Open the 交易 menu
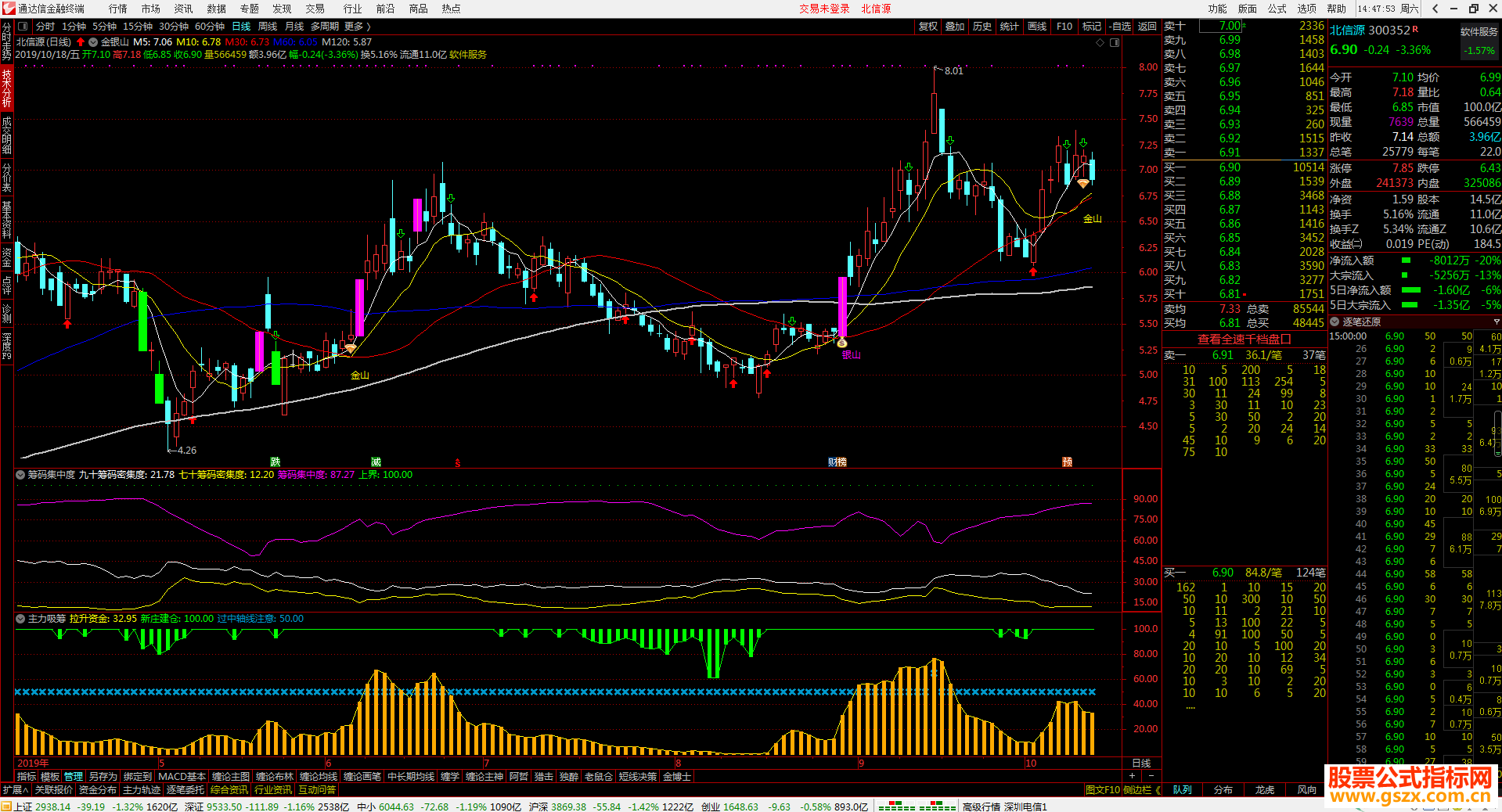Image resolution: width=1502 pixels, height=812 pixels. click(315, 9)
